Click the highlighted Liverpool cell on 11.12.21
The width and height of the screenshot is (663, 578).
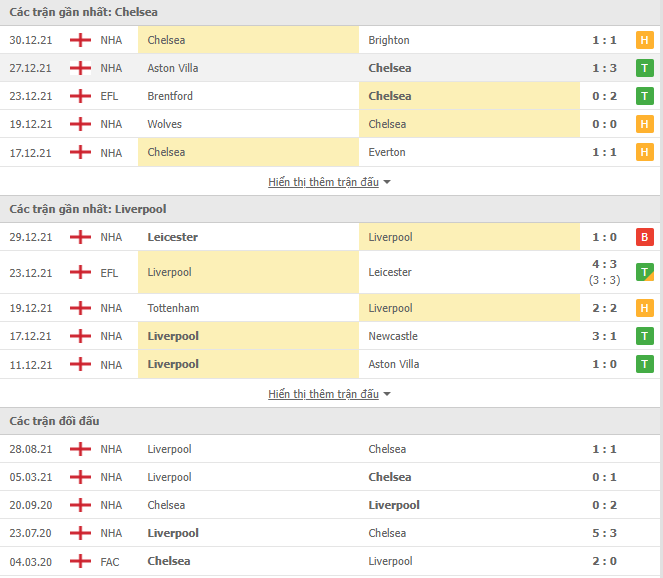pyautogui.click(x=249, y=364)
